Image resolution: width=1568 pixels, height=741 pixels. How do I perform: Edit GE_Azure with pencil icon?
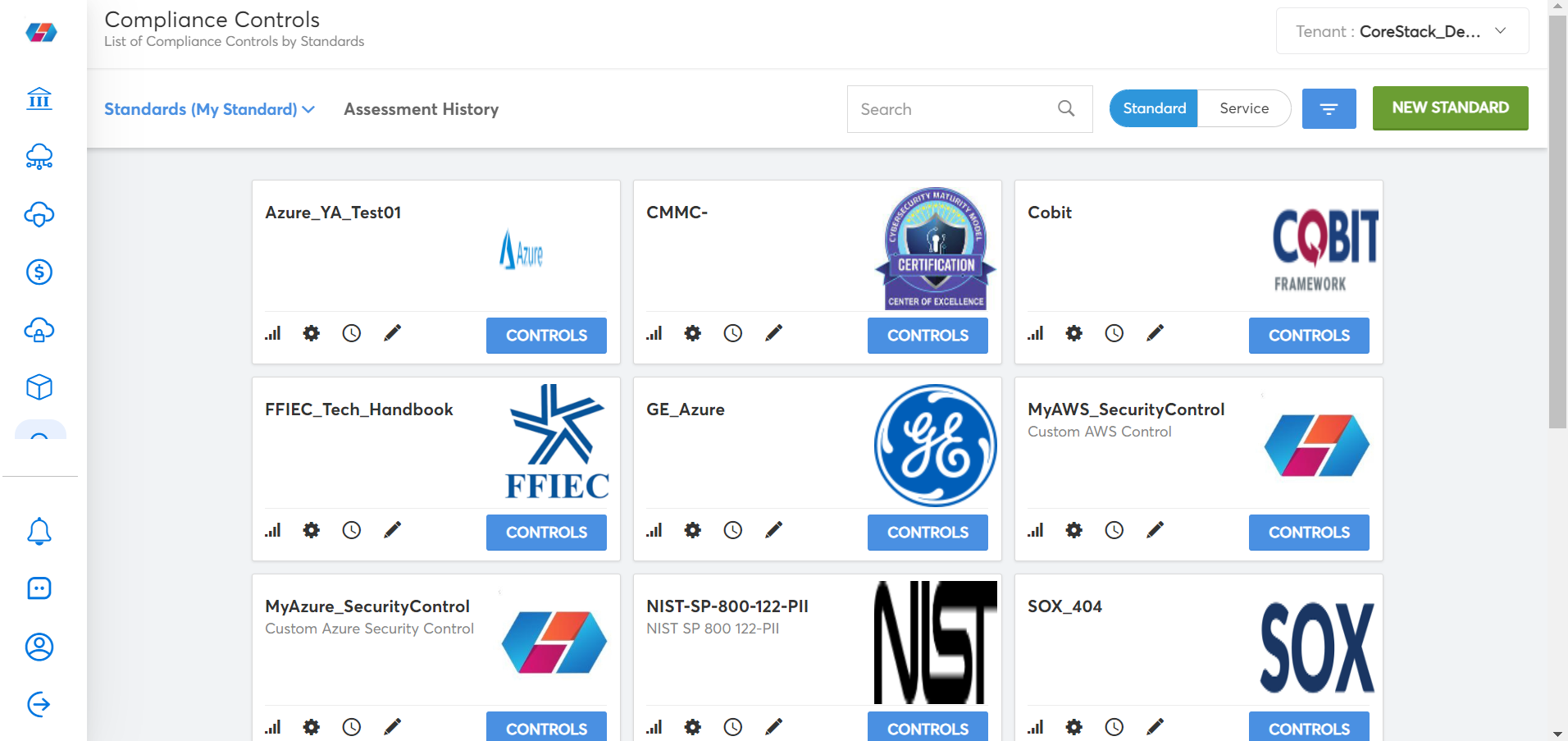774,529
